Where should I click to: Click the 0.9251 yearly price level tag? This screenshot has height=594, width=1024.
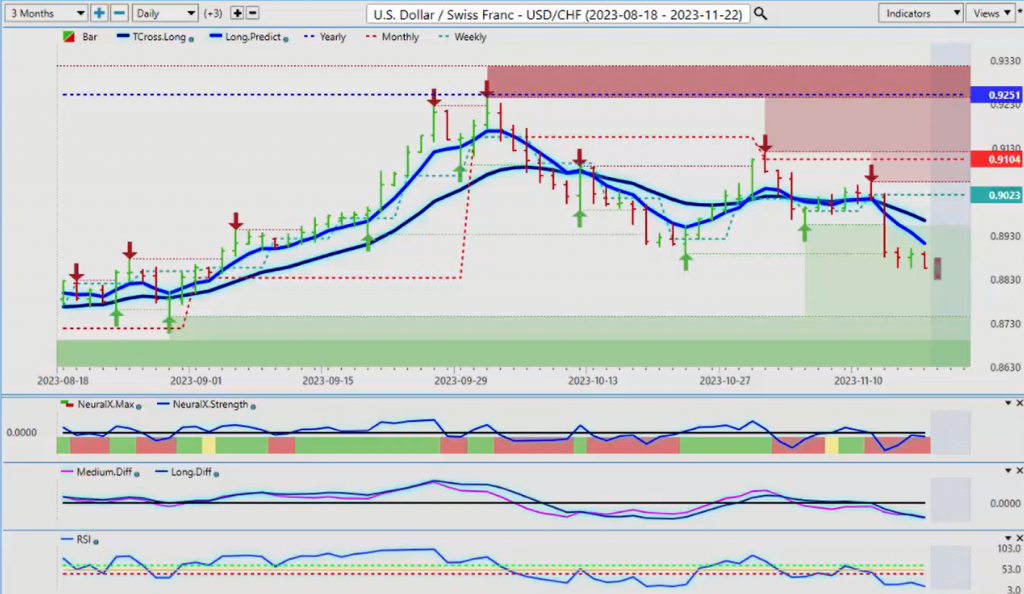pos(1003,95)
